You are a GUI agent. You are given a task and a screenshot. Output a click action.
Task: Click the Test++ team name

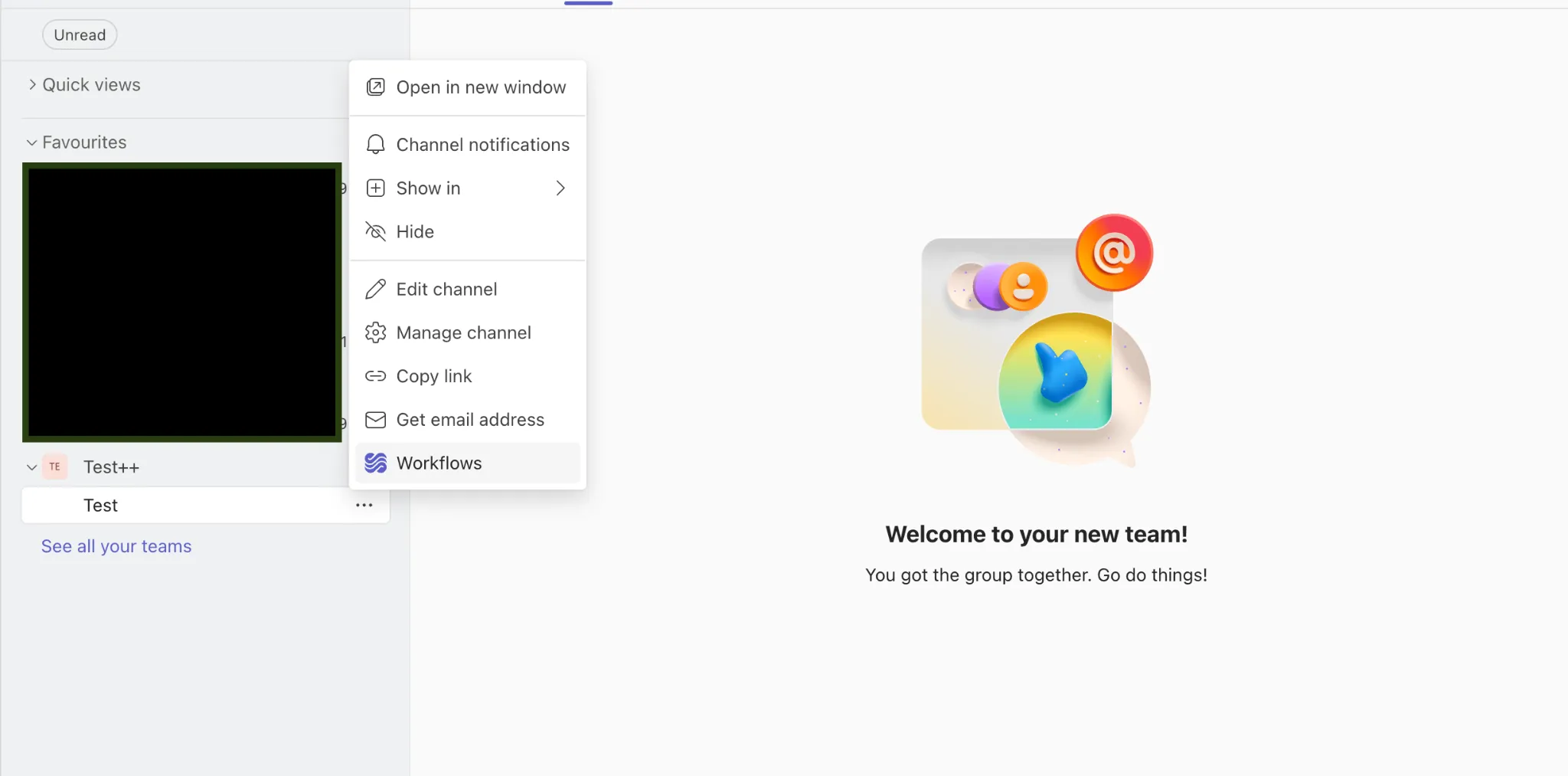click(x=111, y=467)
